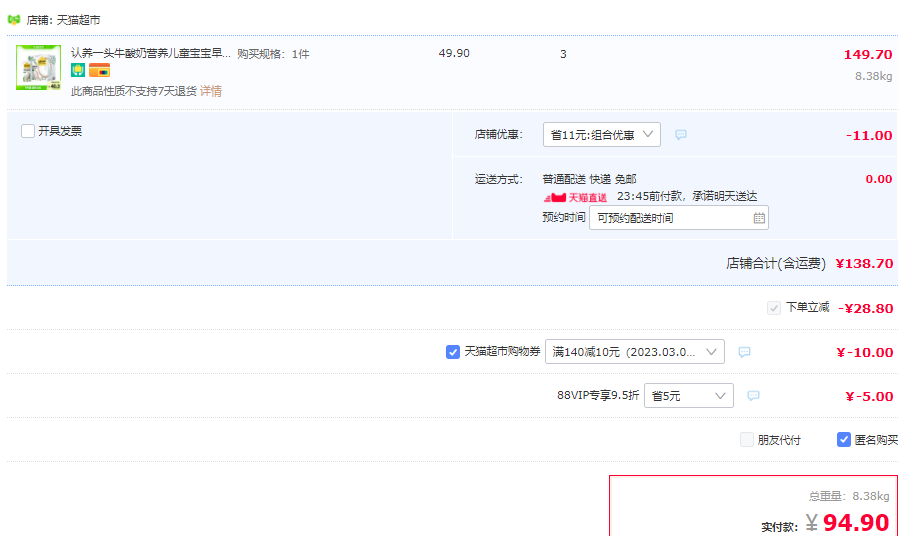The width and height of the screenshot is (902, 536).
Task: Click the Tmall Supermarket store logo icon
Action: pos(14,20)
